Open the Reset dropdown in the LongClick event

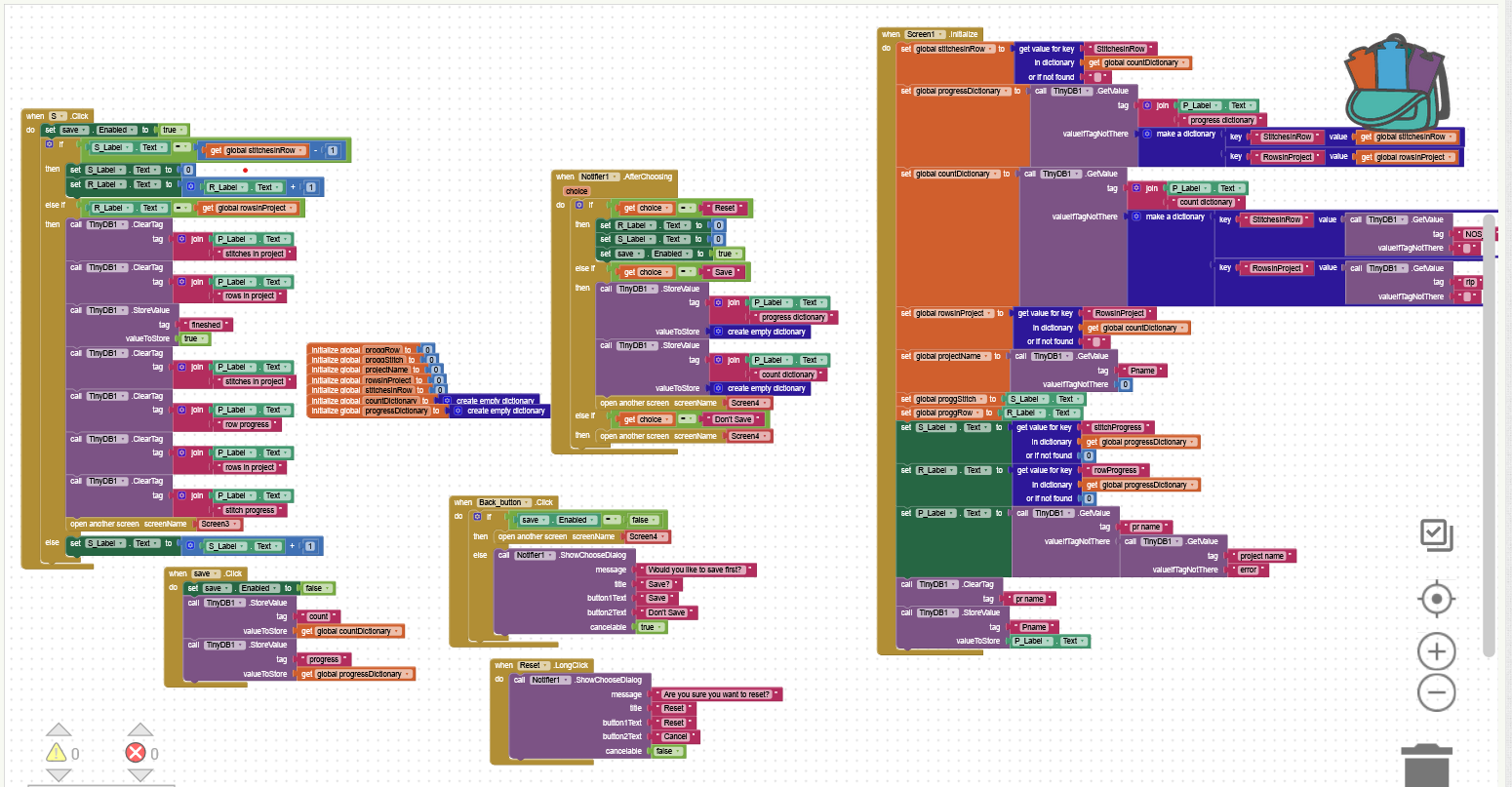[533, 665]
